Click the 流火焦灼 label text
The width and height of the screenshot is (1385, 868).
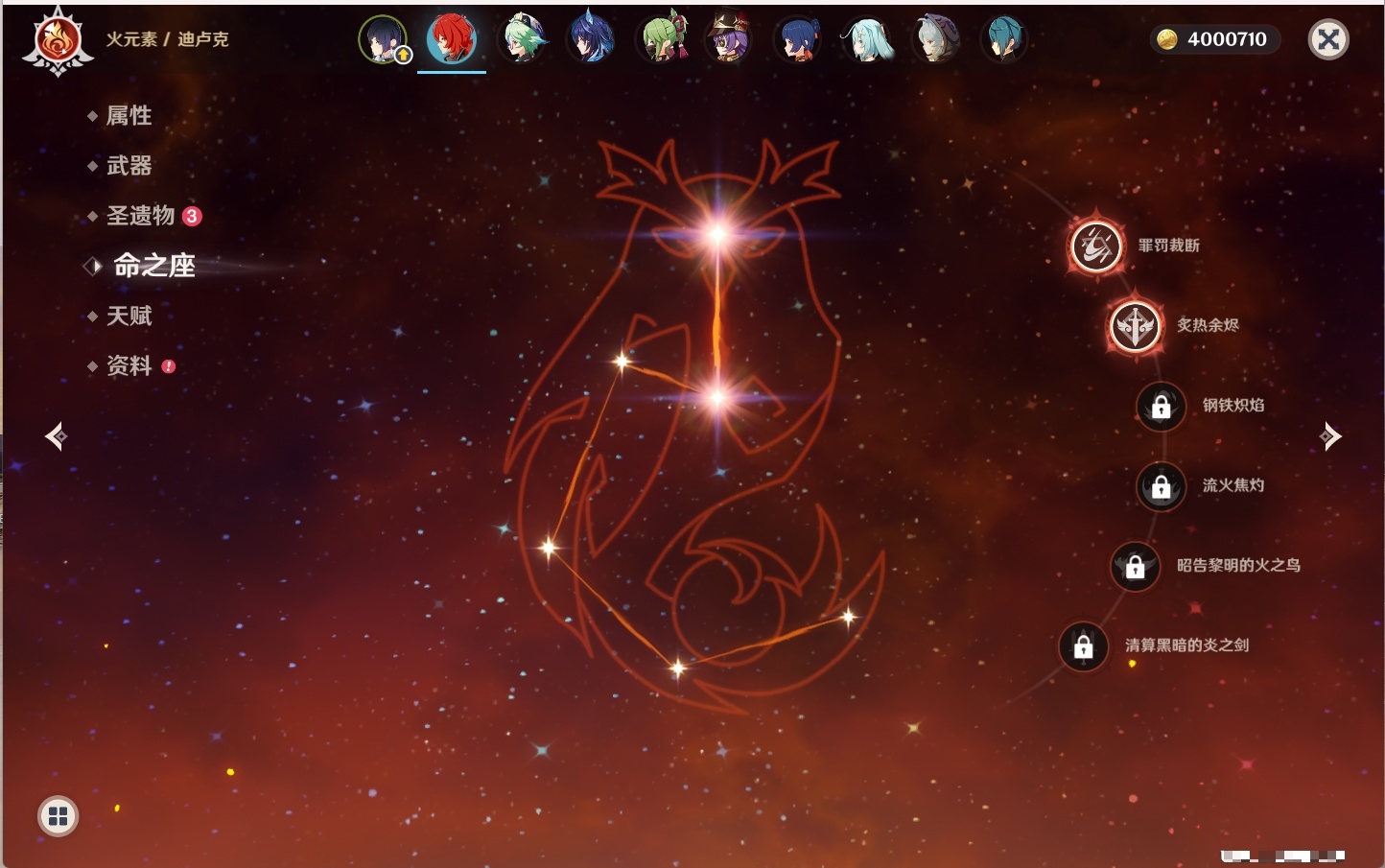pyautogui.click(x=1233, y=485)
